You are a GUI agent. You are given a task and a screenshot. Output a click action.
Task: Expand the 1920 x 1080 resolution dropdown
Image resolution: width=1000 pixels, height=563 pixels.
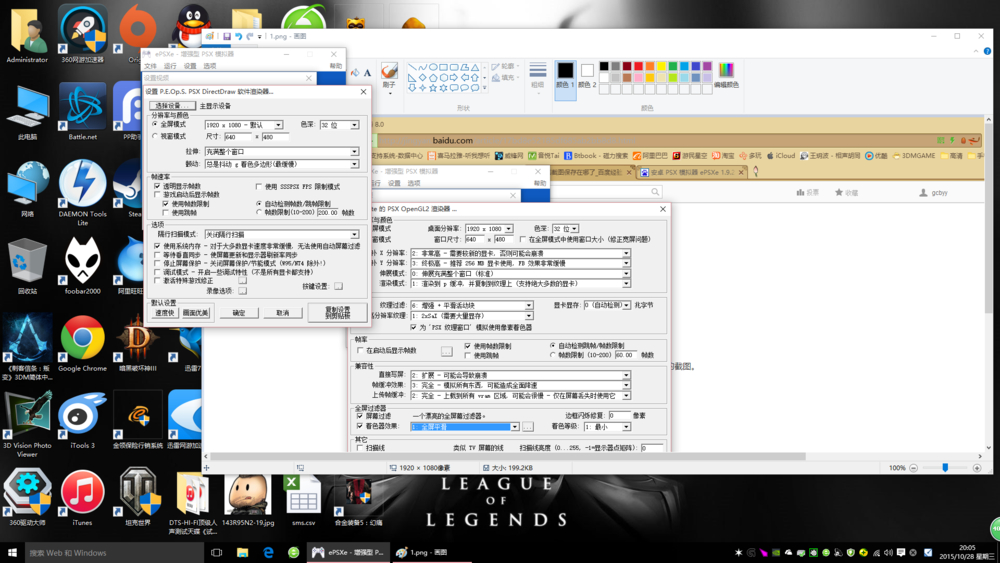click(278, 125)
